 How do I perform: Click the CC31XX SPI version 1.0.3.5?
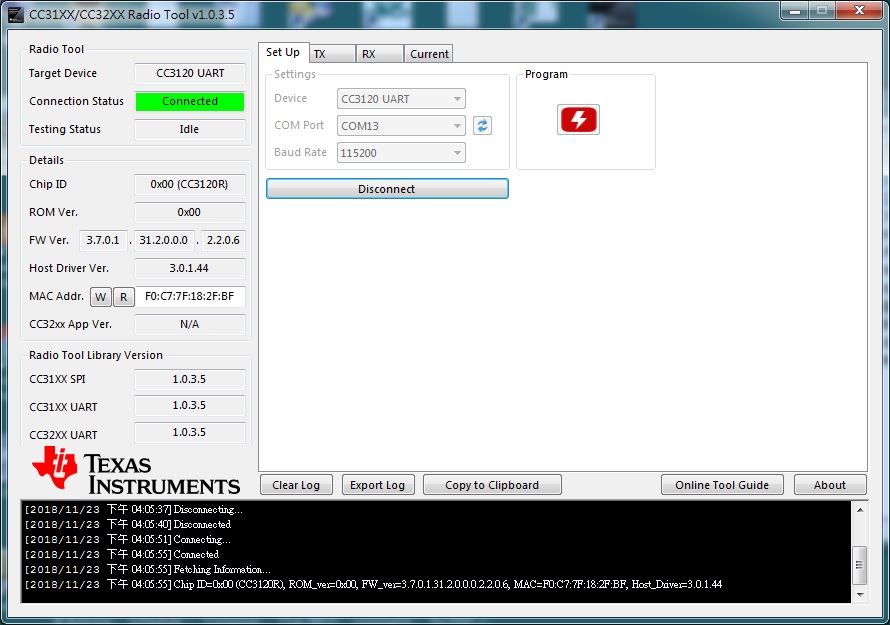tap(190, 379)
